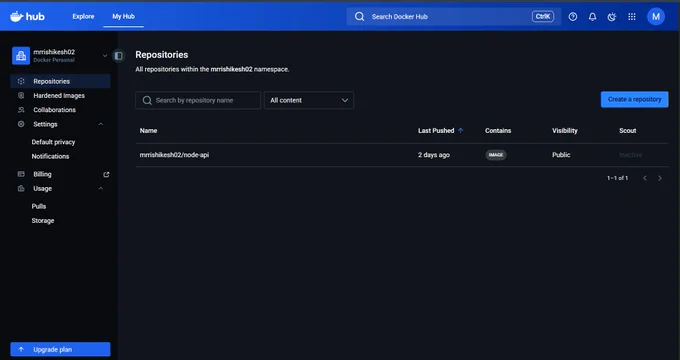Click the Inactive Scout status

click(x=631, y=155)
